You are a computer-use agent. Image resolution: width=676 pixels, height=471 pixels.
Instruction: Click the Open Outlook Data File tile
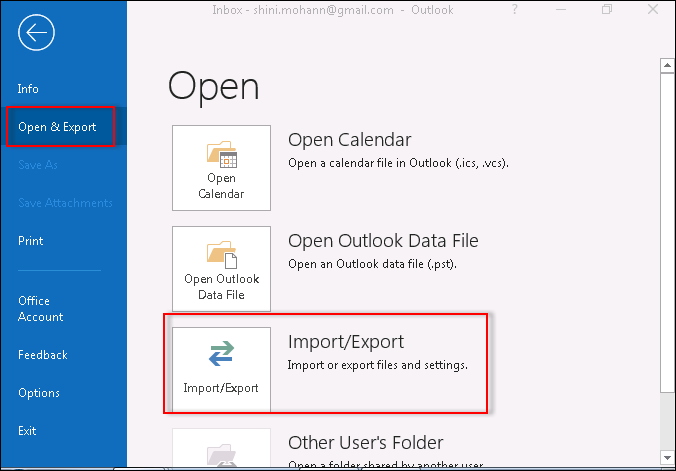click(x=221, y=269)
